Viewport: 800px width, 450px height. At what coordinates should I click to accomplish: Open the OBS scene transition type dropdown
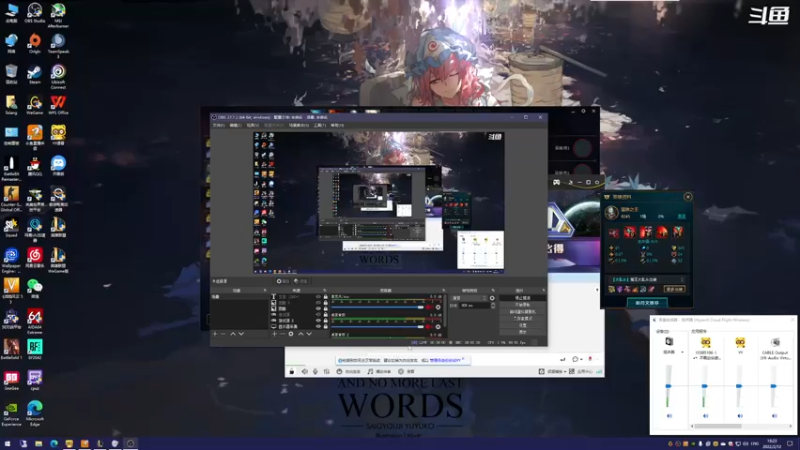point(468,298)
